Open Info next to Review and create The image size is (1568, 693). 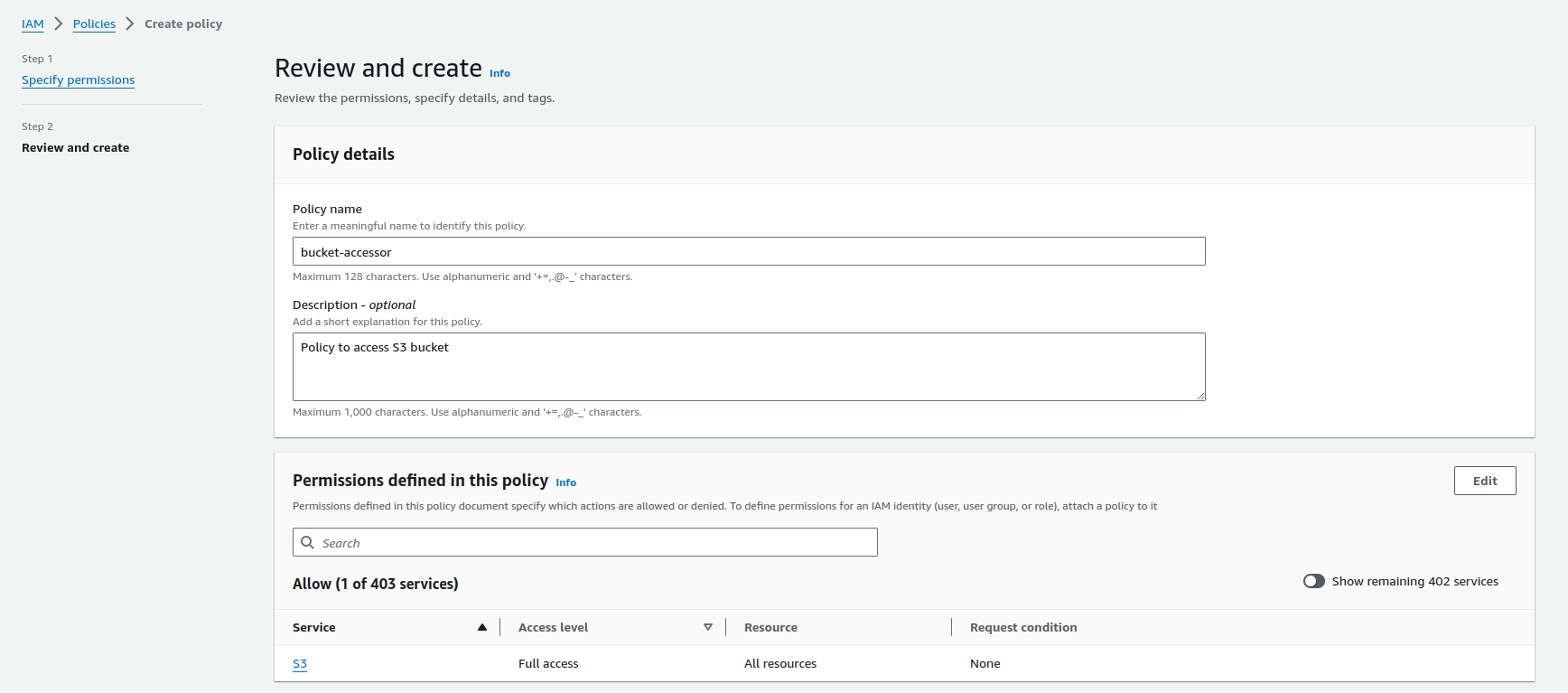point(499,73)
